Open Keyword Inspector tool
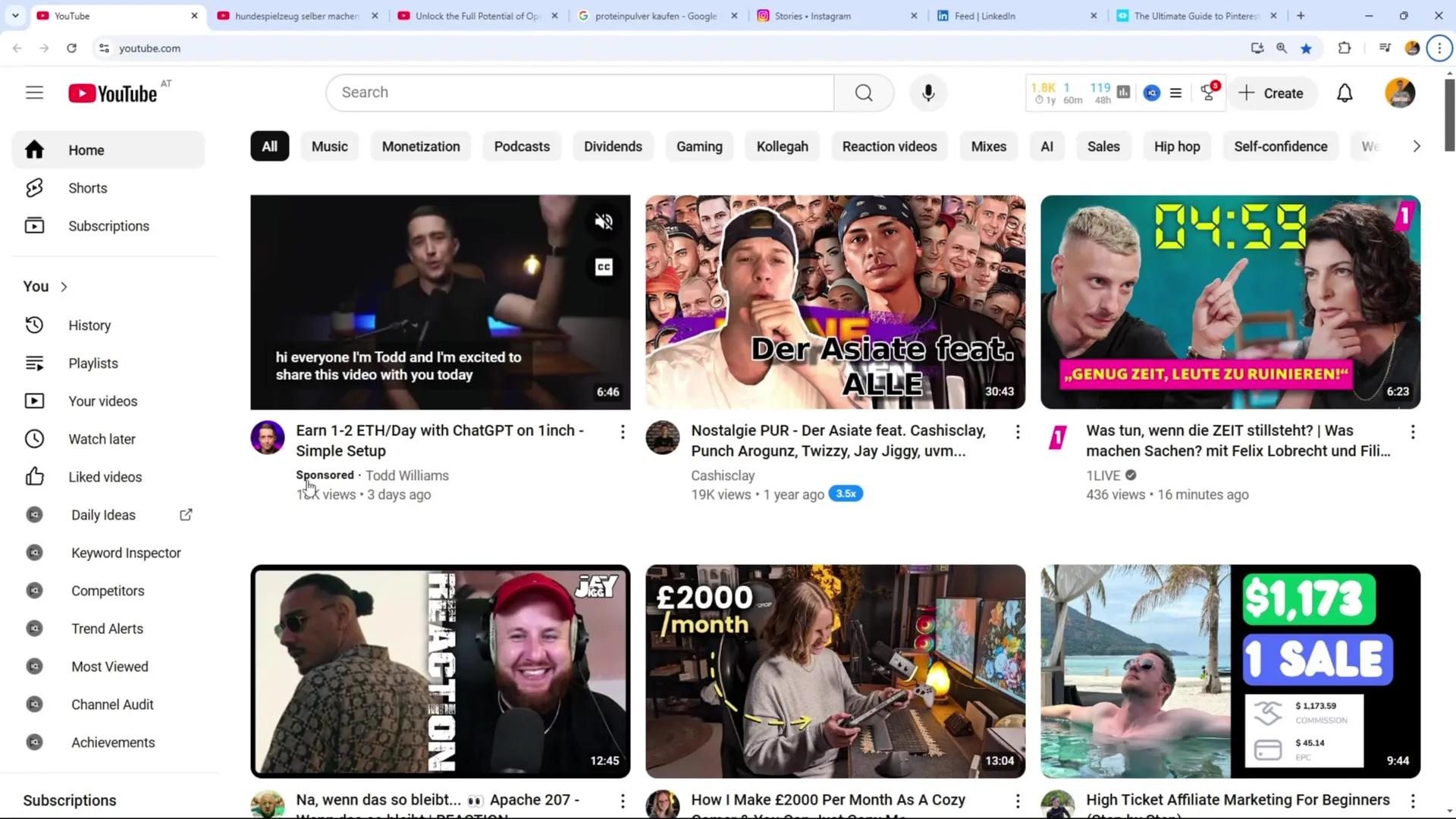1456x819 pixels. [x=108, y=553]
